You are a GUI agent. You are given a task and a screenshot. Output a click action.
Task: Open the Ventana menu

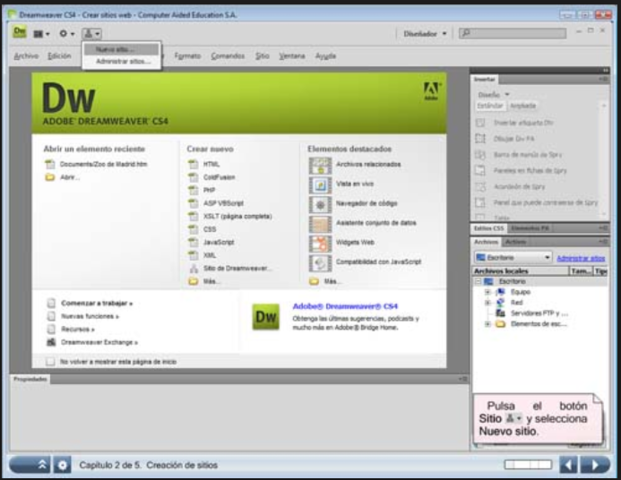[x=292, y=56]
